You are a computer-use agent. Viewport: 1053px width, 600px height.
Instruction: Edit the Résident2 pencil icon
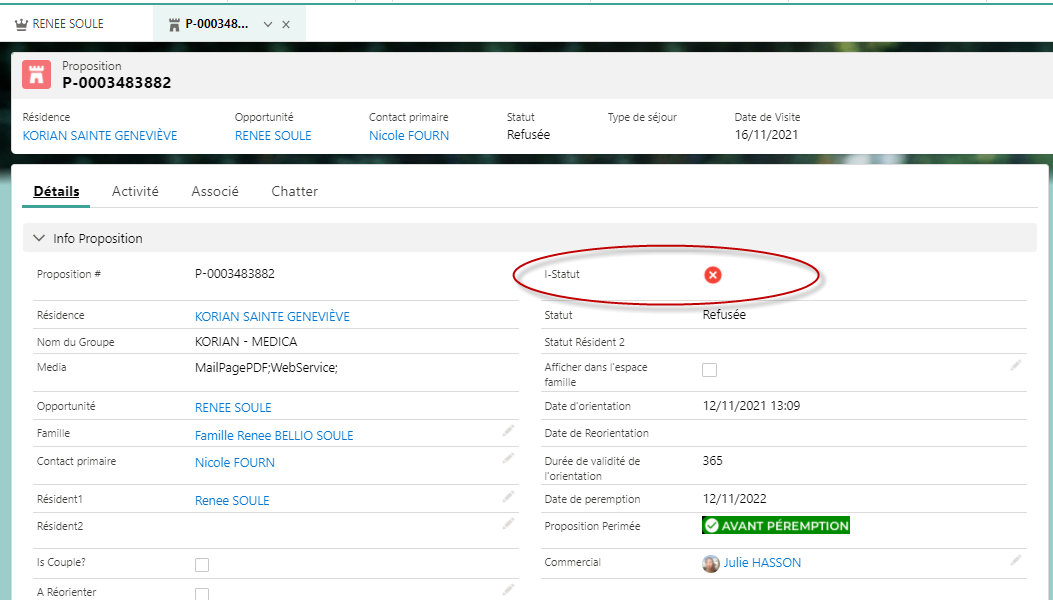point(508,523)
